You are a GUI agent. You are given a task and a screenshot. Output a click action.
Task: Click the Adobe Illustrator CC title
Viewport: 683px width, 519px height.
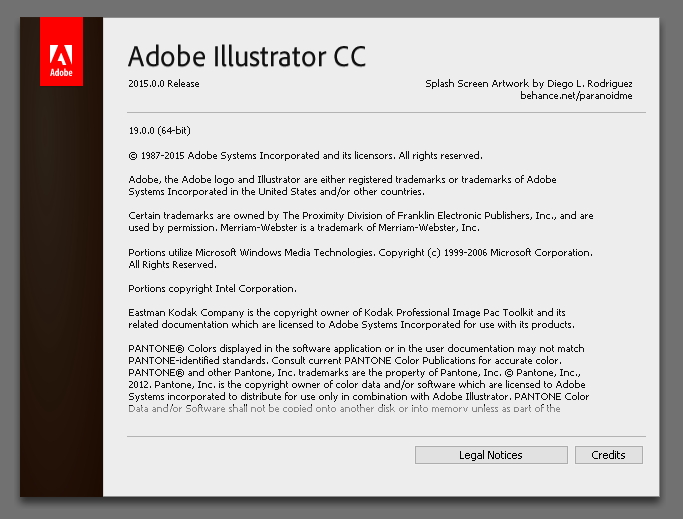click(x=247, y=56)
